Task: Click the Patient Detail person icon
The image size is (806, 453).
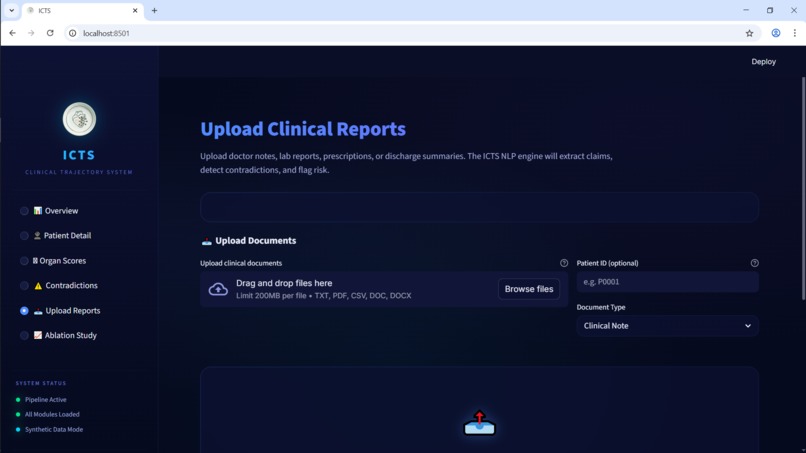Action: click(x=37, y=235)
